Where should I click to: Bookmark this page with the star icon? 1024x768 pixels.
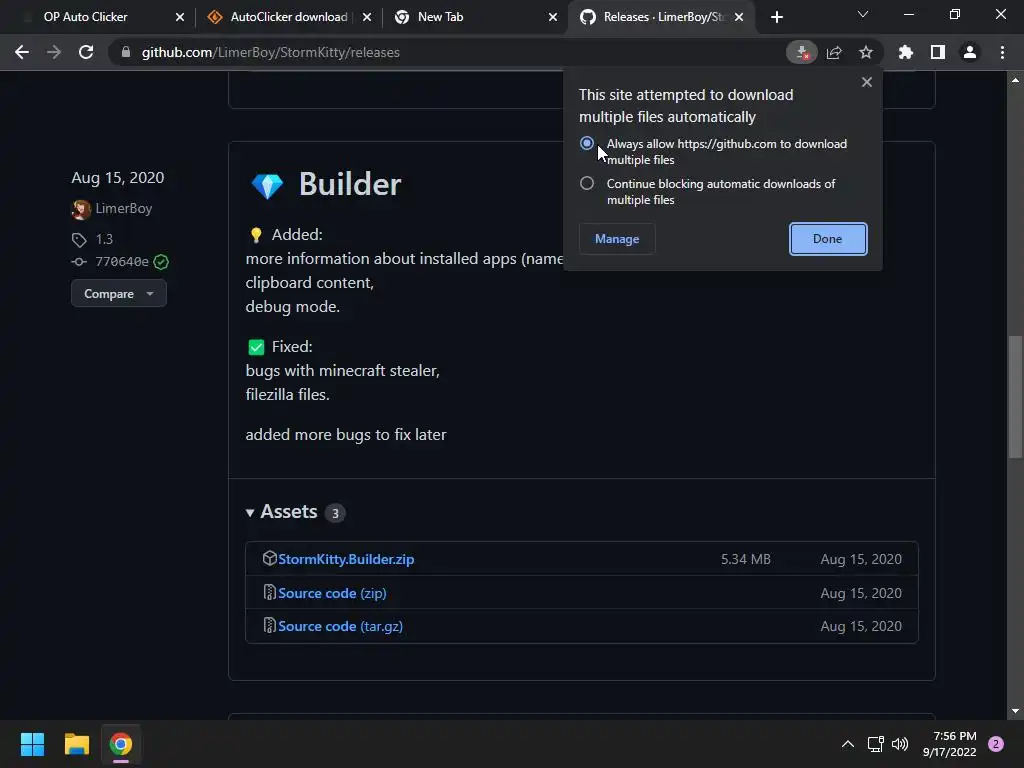pyautogui.click(x=866, y=52)
